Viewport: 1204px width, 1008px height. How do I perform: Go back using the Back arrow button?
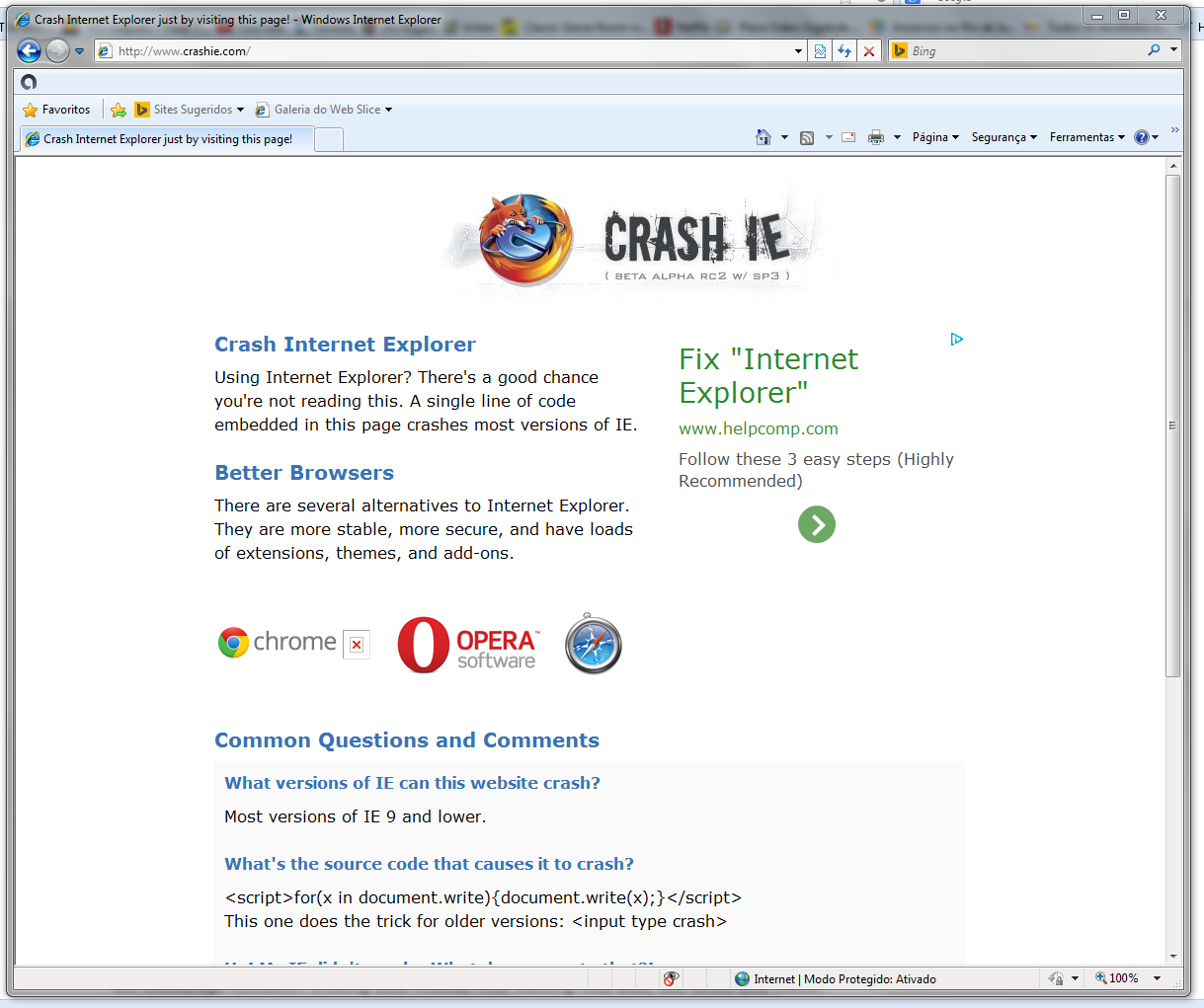29,51
